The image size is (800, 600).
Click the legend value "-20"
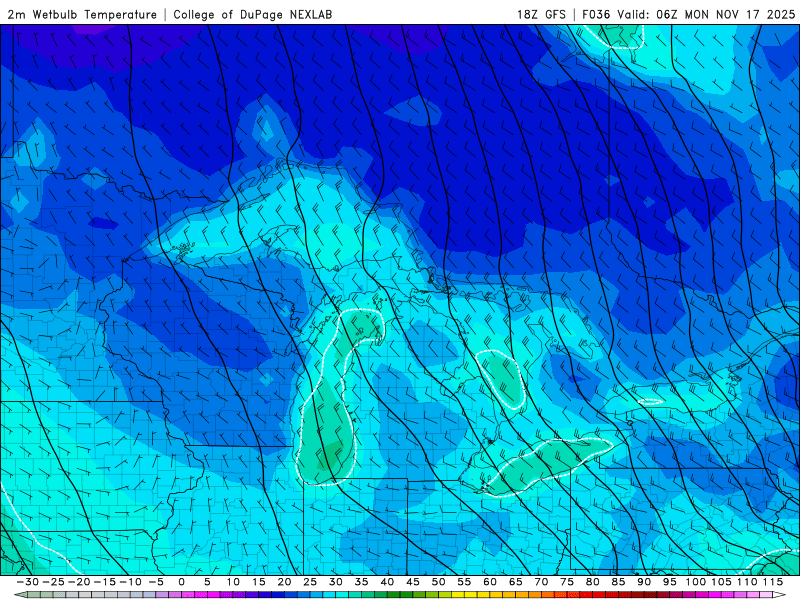(79, 582)
